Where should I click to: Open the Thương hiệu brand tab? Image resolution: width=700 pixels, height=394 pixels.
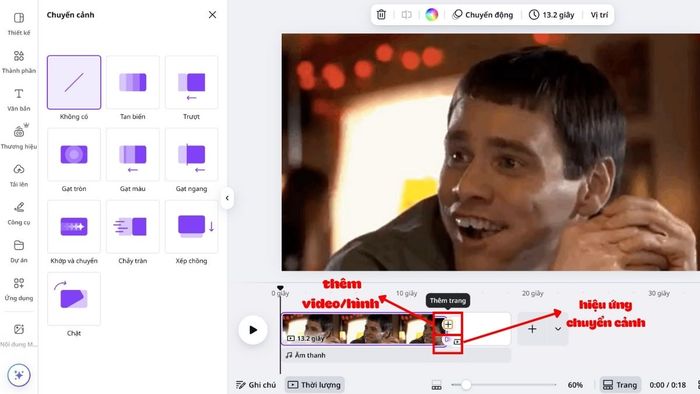pyautogui.click(x=19, y=137)
